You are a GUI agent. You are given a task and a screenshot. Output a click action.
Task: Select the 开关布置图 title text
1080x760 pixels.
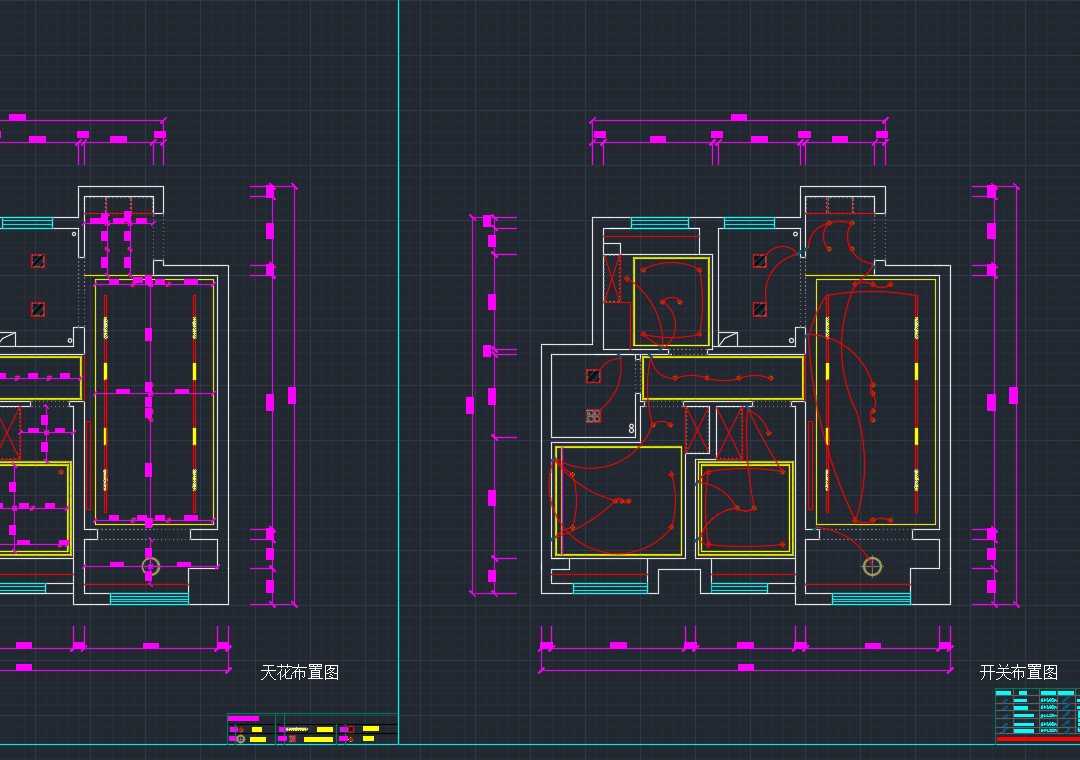point(1018,673)
